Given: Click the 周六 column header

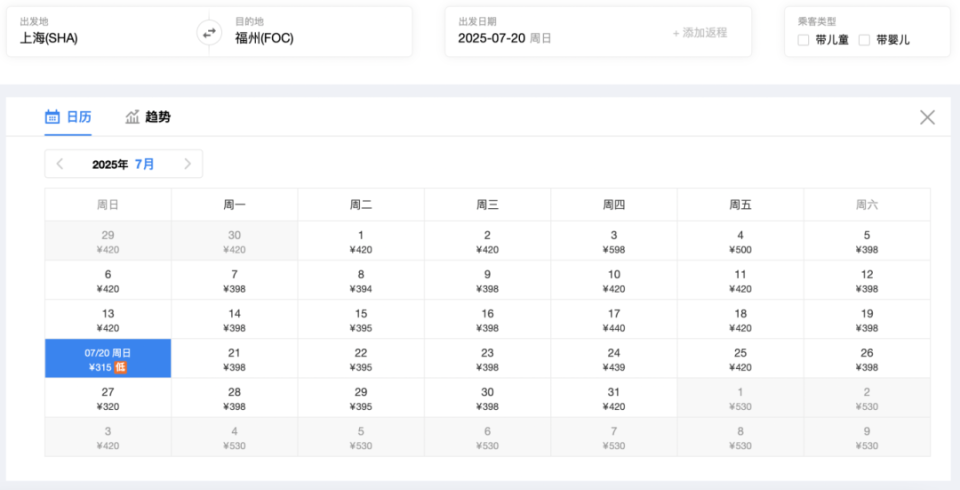Looking at the screenshot, I should 867,205.
